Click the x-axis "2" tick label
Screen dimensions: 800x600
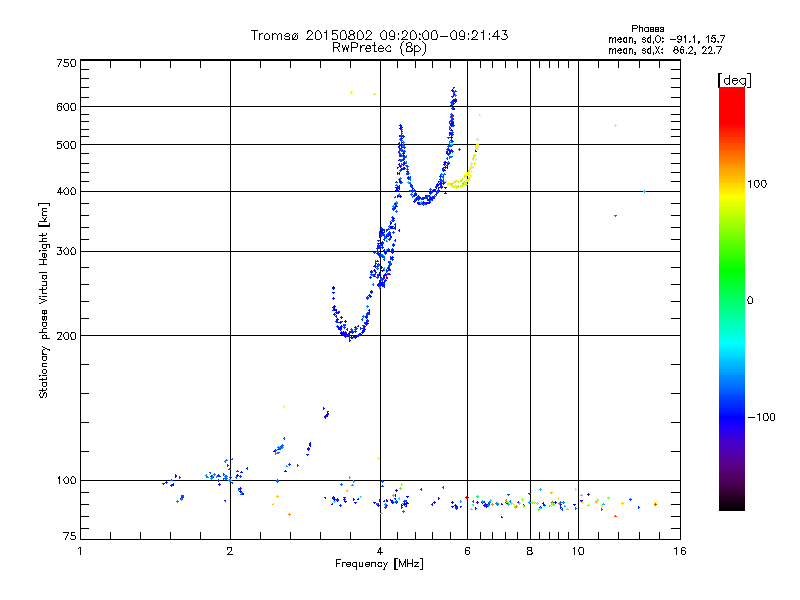230,551
